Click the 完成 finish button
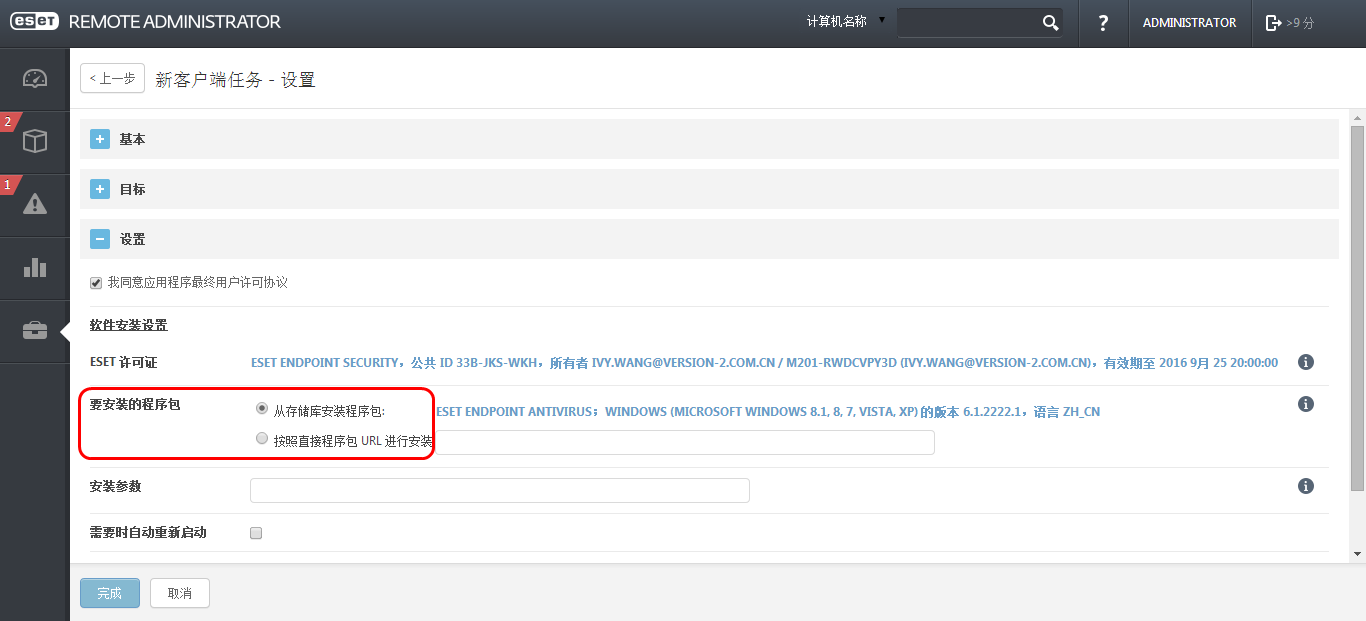 point(110,593)
